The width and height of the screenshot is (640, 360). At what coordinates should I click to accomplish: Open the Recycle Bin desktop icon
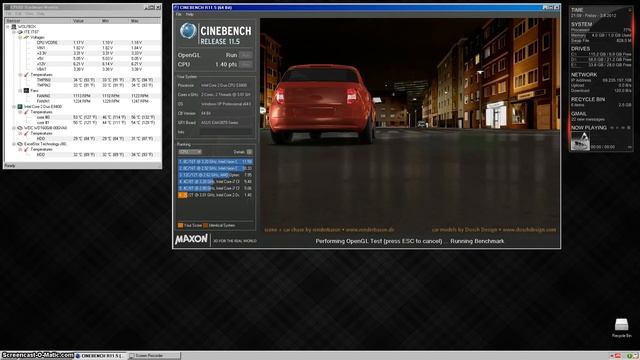coord(621,328)
